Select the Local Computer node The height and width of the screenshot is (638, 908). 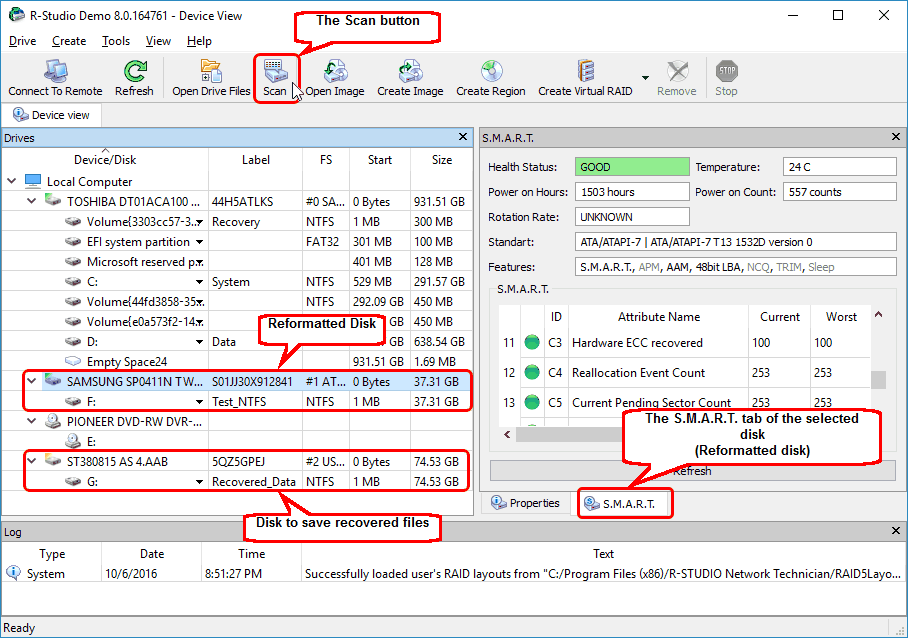89,182
